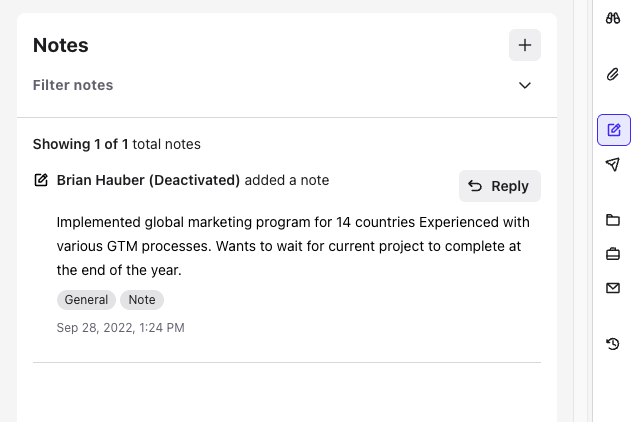Viewport: 633px width, 422px height.
Task: Expand the Filter notes chevron
Action: 525,85
